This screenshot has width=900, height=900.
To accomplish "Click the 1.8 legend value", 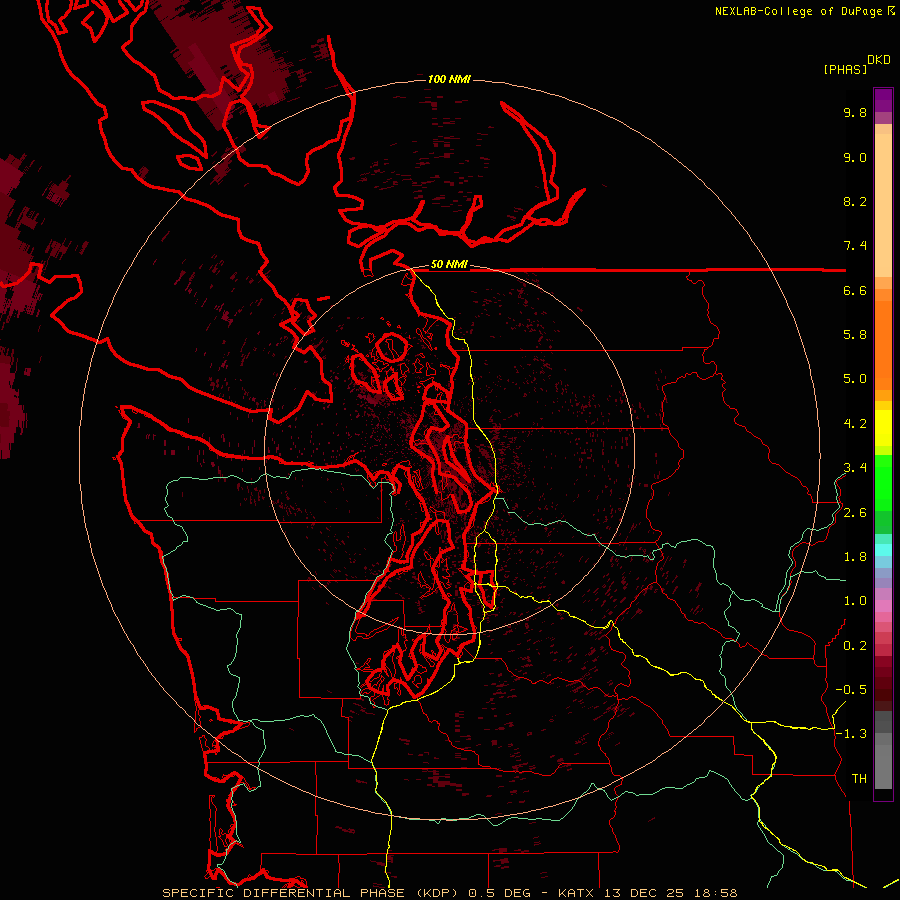I will click(855, 557).
